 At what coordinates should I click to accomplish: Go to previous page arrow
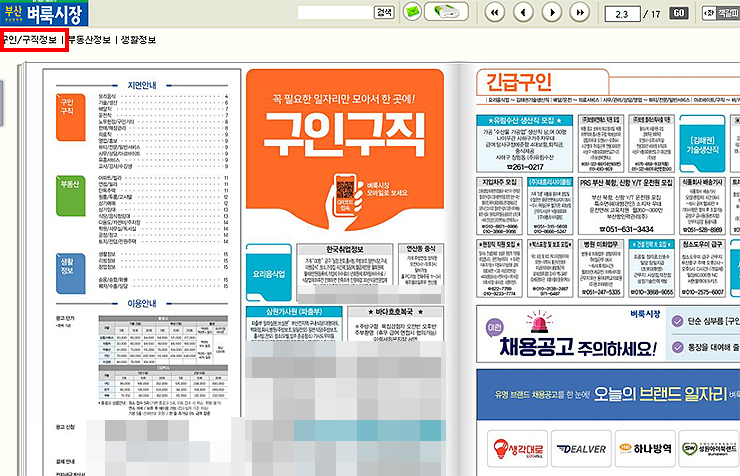523,12
